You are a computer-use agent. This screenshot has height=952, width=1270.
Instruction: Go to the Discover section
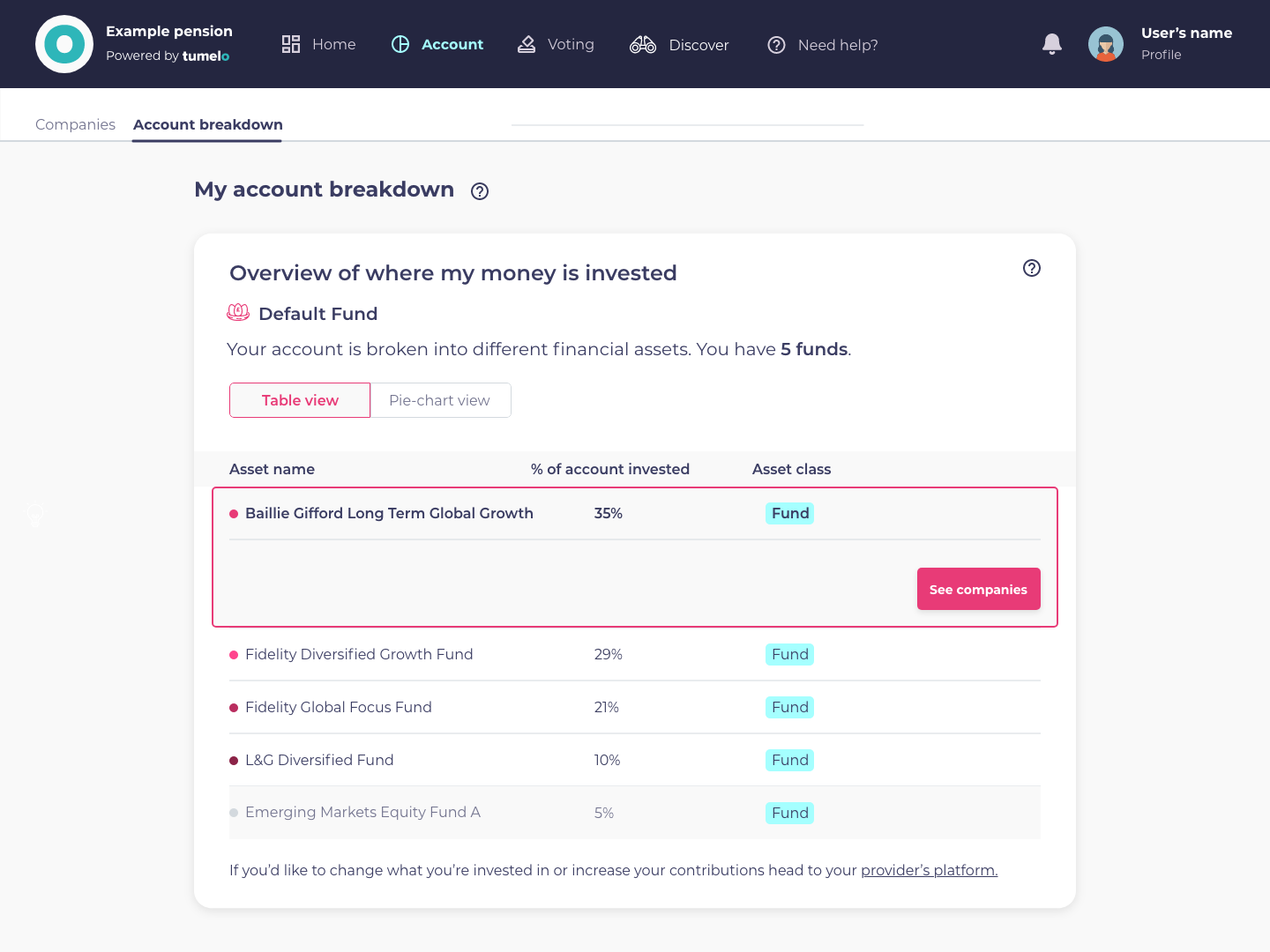click(679, 45)
